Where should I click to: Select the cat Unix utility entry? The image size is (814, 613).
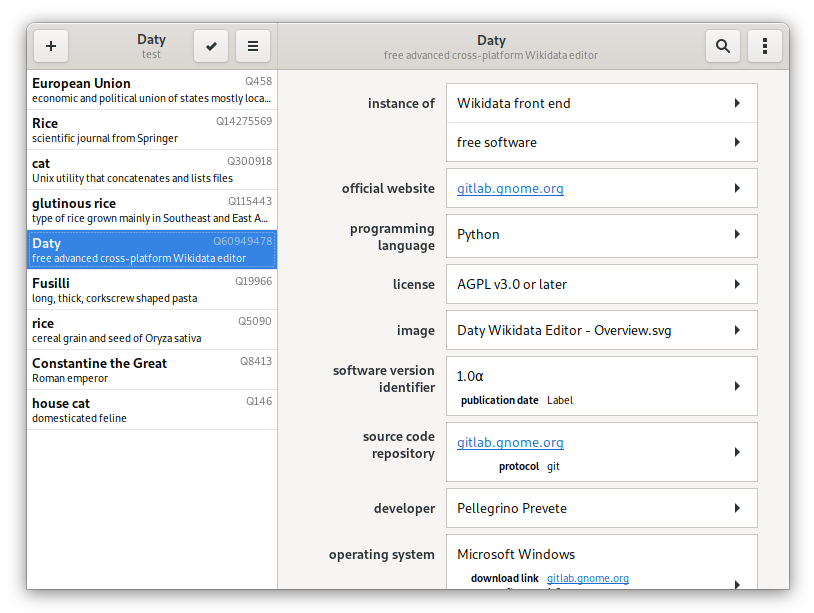(152, 170)
